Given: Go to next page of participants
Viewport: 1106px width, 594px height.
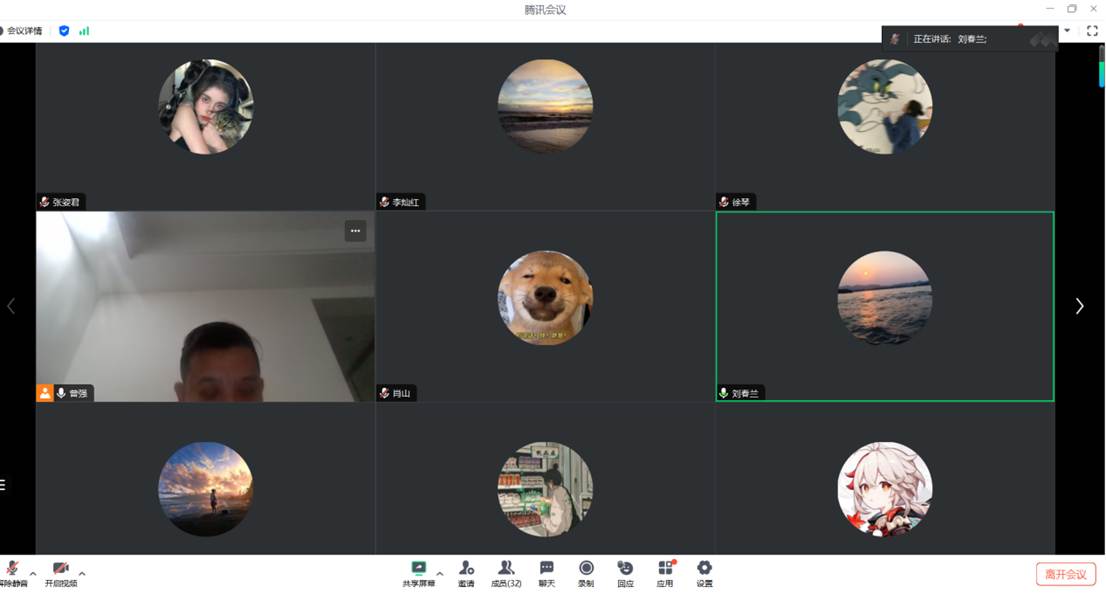Looking at the screenshot, I should 1079,306.
